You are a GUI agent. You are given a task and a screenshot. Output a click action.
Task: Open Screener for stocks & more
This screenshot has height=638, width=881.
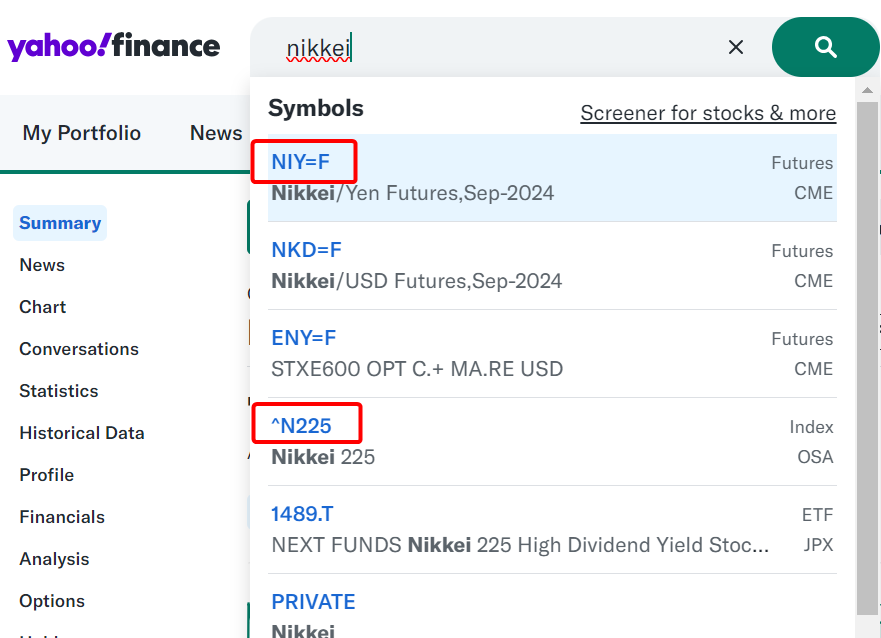tap(707, 113)
